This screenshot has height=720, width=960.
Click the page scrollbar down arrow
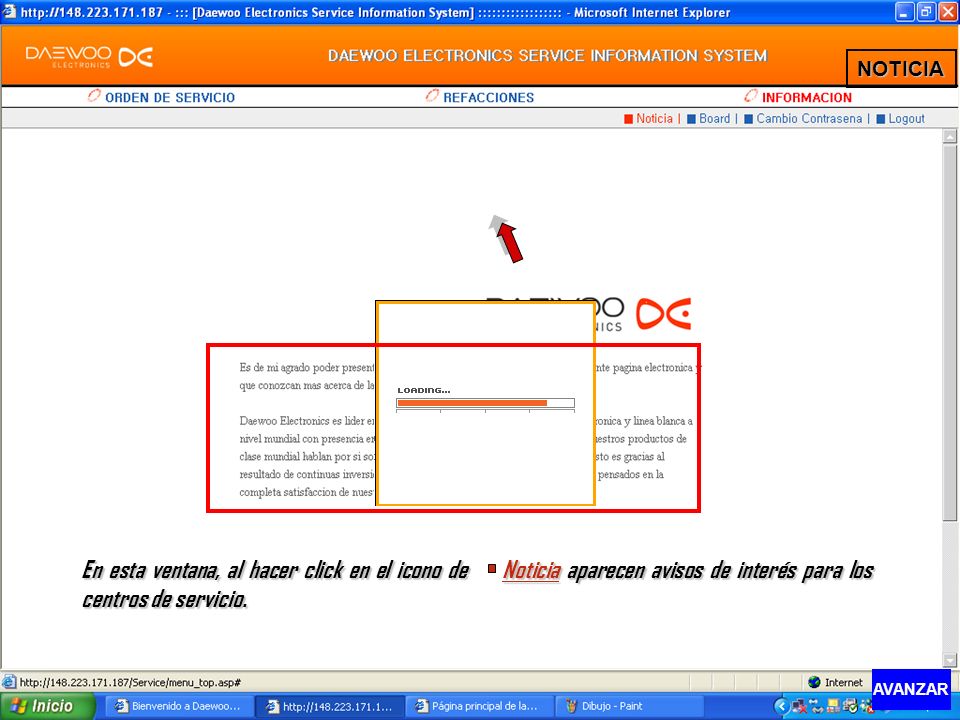click(x=950, y=660)
